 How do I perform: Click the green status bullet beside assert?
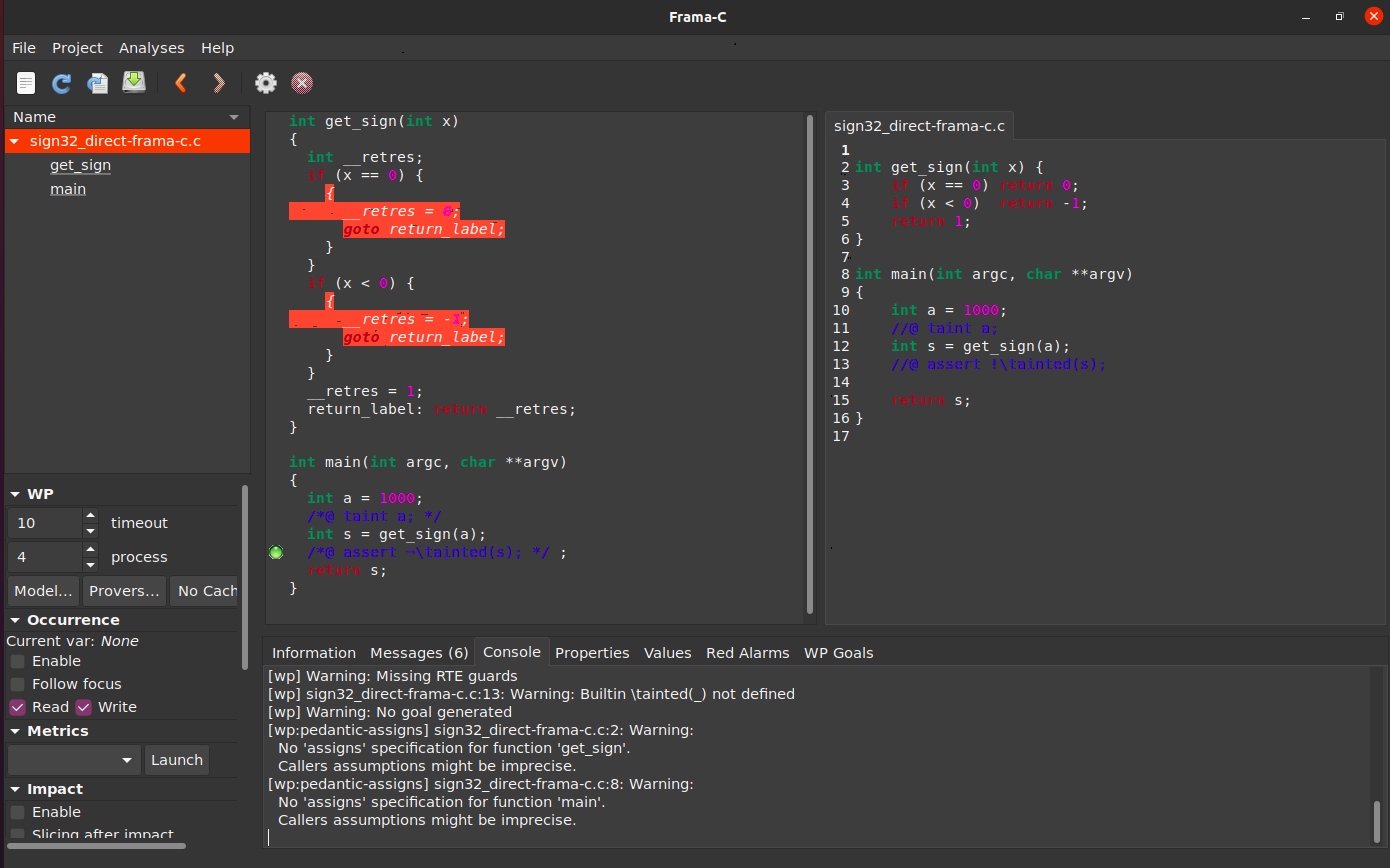point(277,552)
